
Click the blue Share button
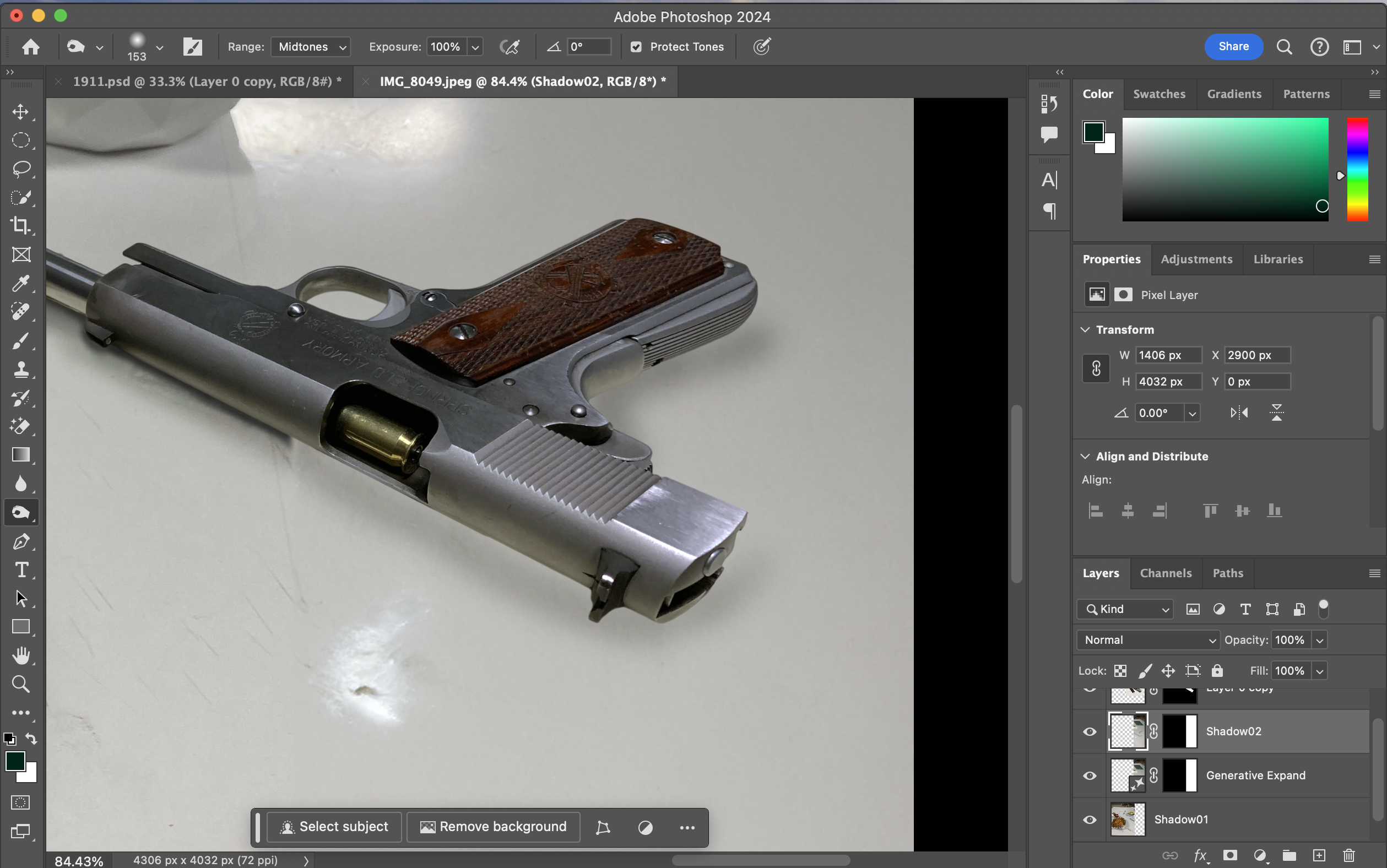point(1233,46)
